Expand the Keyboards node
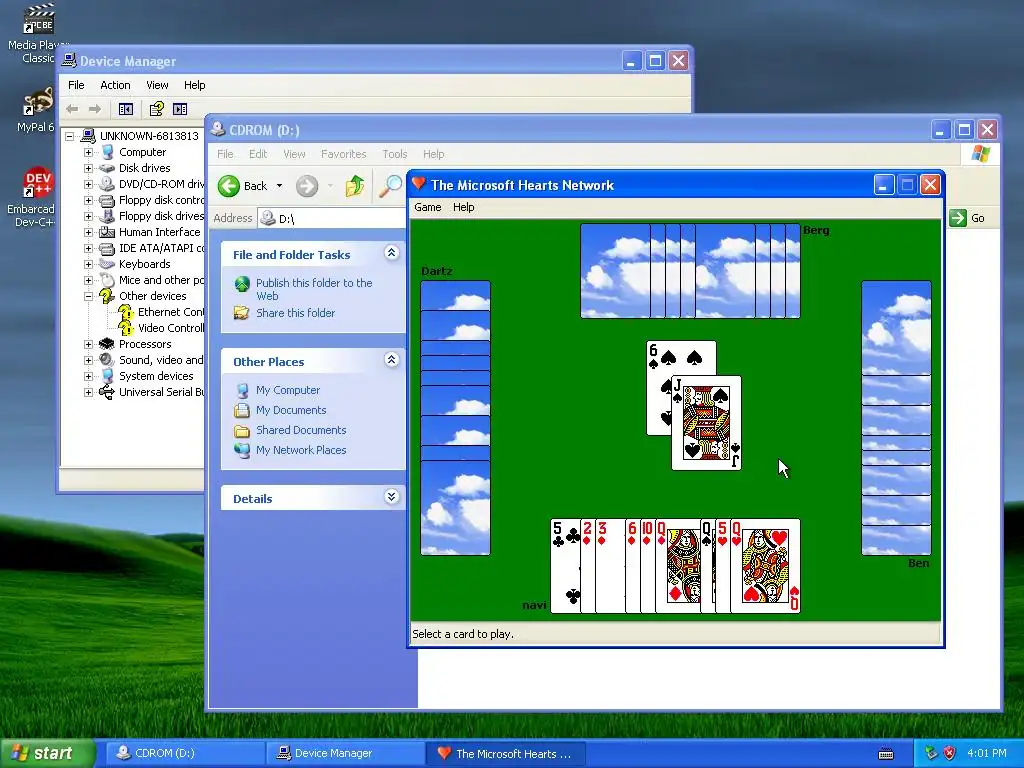Viewport: 1024px width, 768px height. [88, 264]
